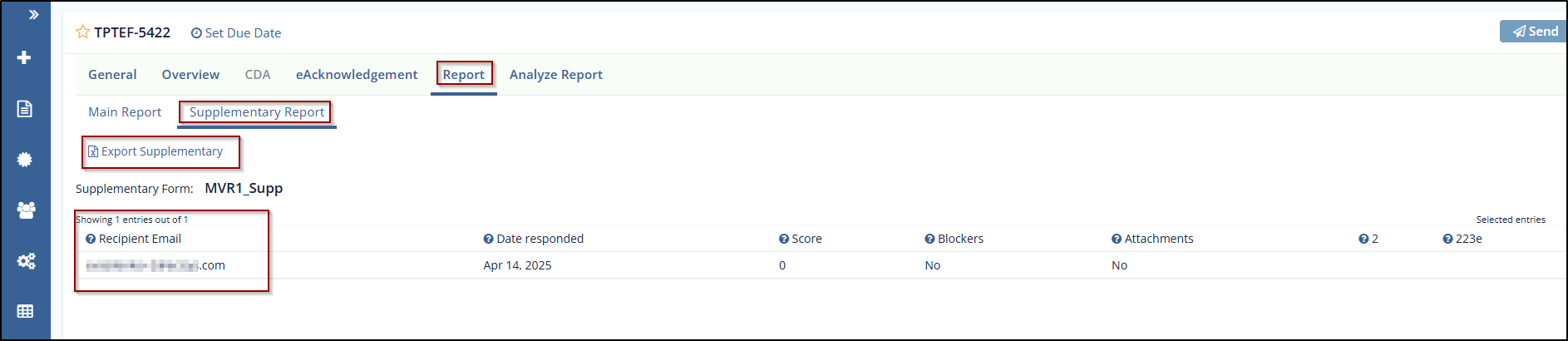Open the Overview tab
The width and height of the screenshot is (1568, 341).
click(x=190, y=75)
